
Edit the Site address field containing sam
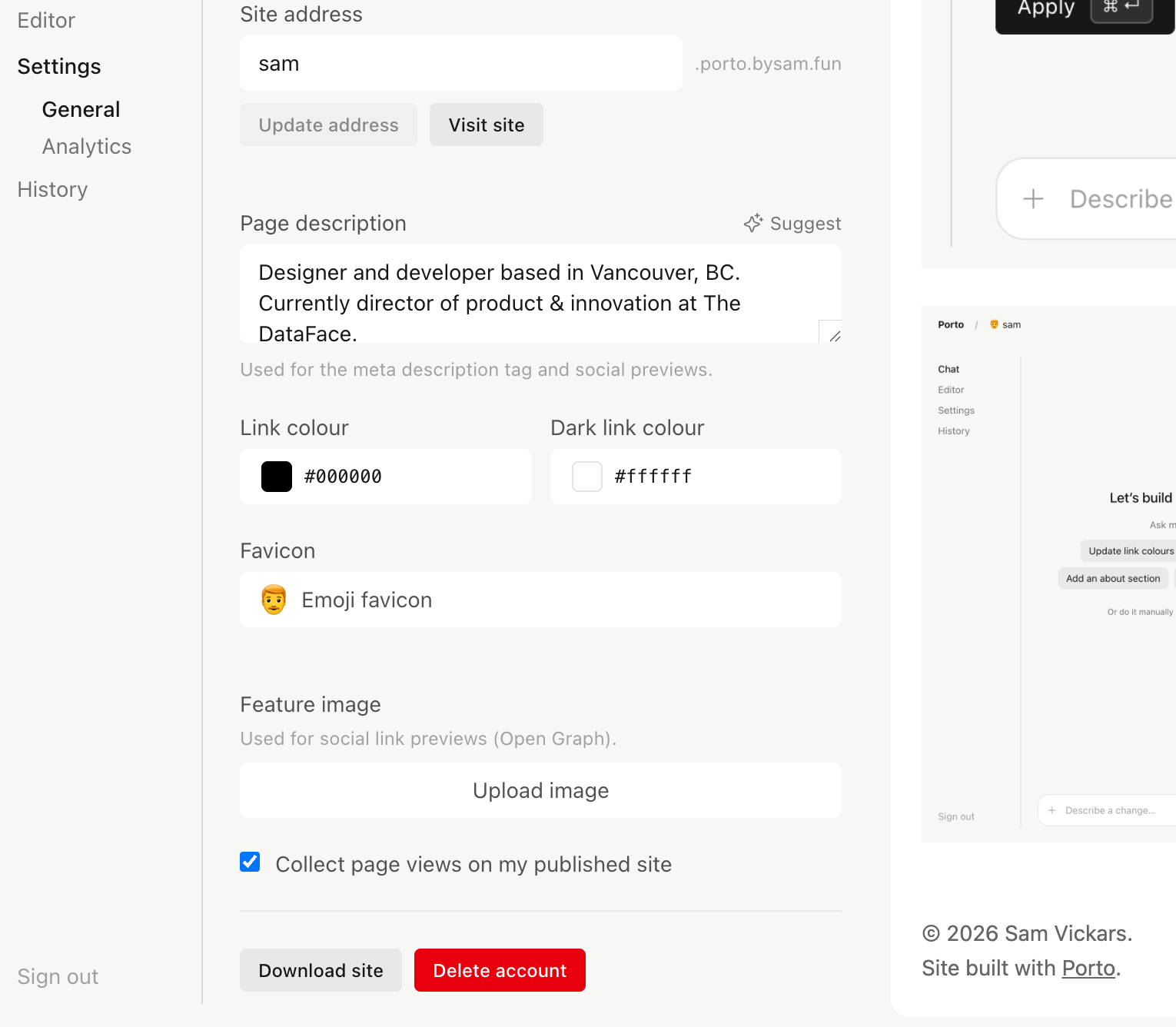coord(461,64)
